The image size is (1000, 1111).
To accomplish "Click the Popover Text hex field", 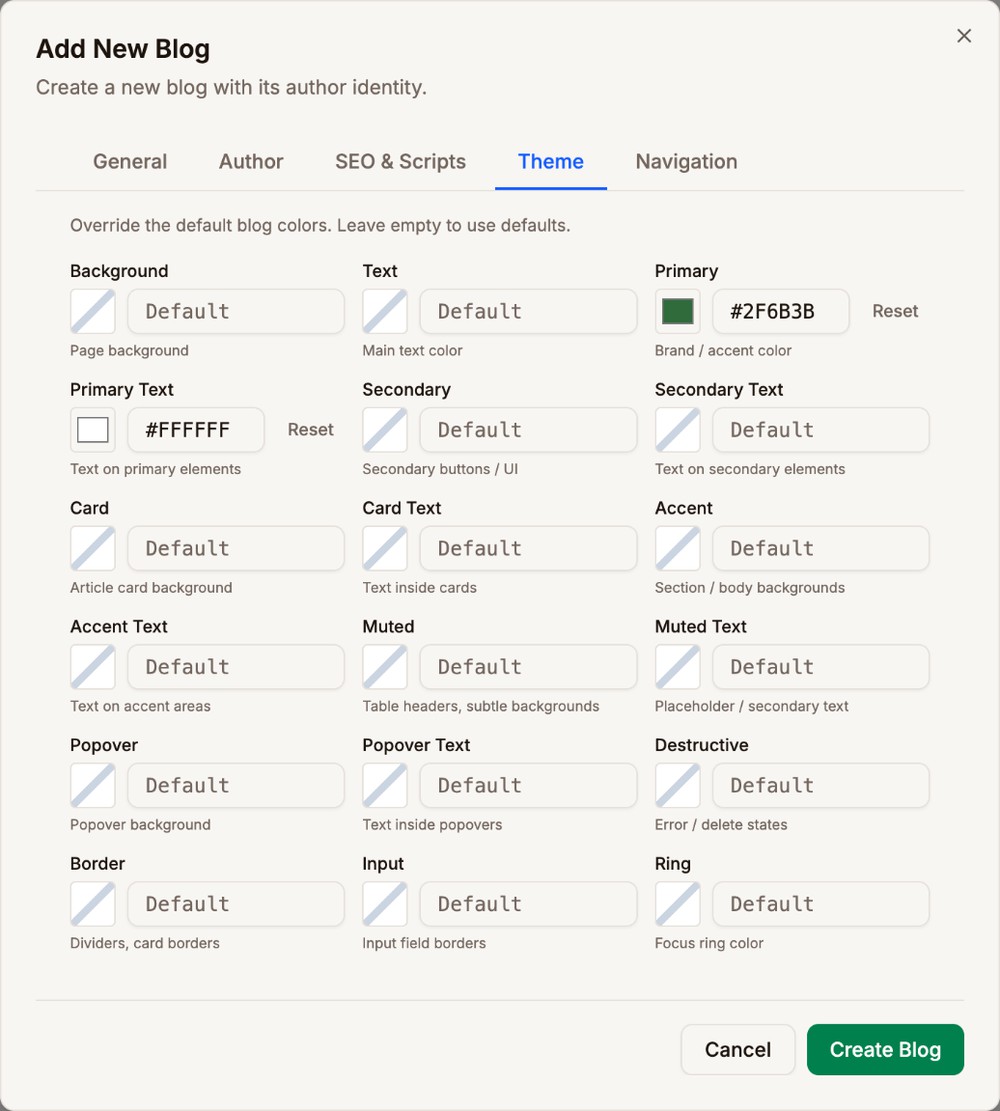I will 529,785.
